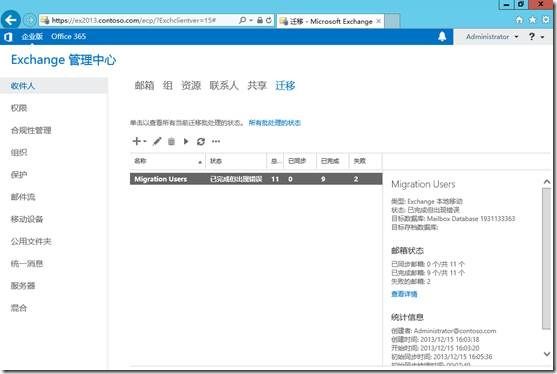Open the 共享 tab
Image resolution: width=557 pixels, height=374 pixels.
257,86
